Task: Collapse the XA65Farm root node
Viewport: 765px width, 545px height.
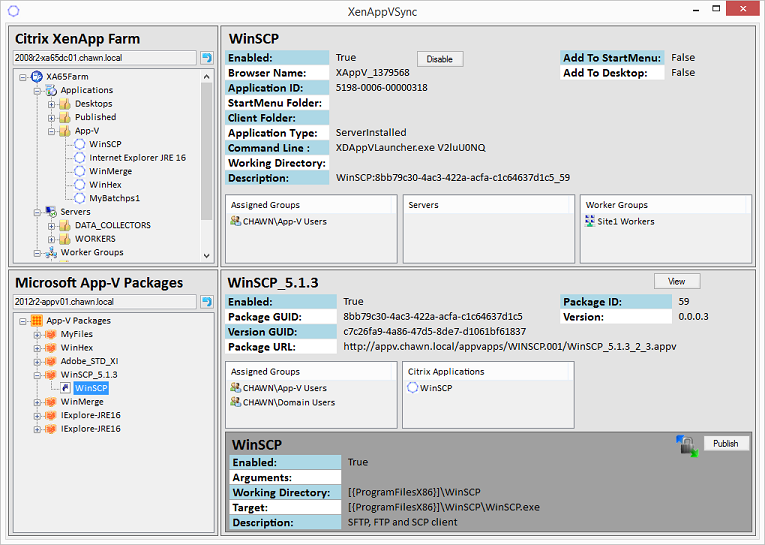Action: (23, 77)
